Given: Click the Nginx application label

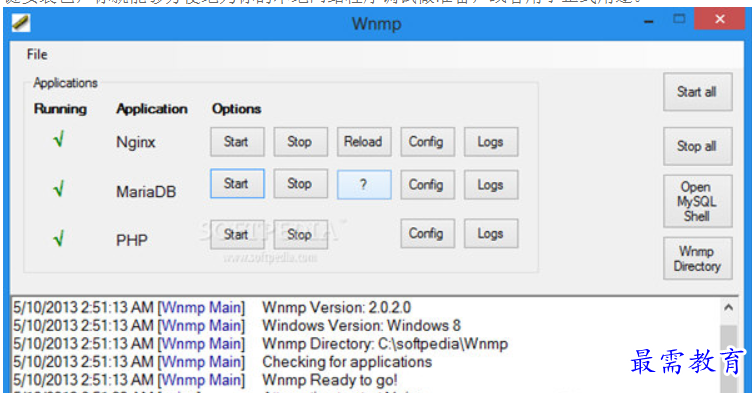Looking at the screenshot, I should 136,143.
